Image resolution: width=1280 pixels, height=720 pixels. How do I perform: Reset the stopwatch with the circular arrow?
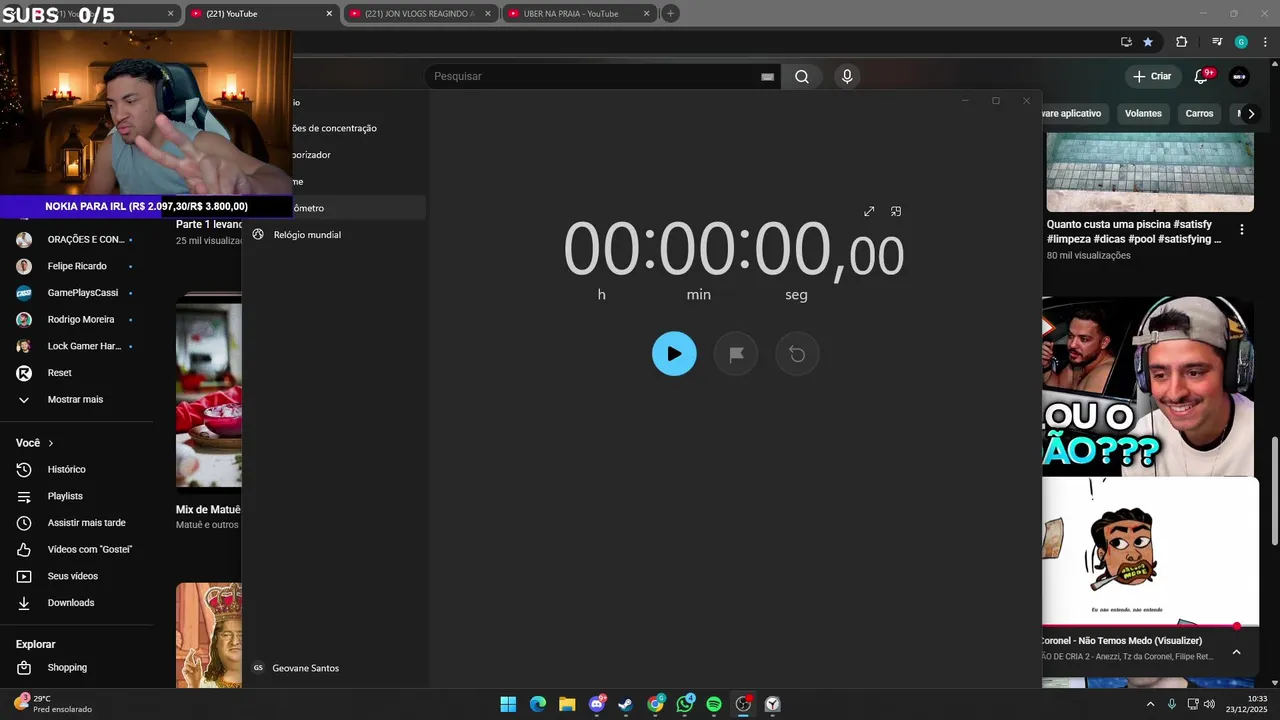click(797, 354)
